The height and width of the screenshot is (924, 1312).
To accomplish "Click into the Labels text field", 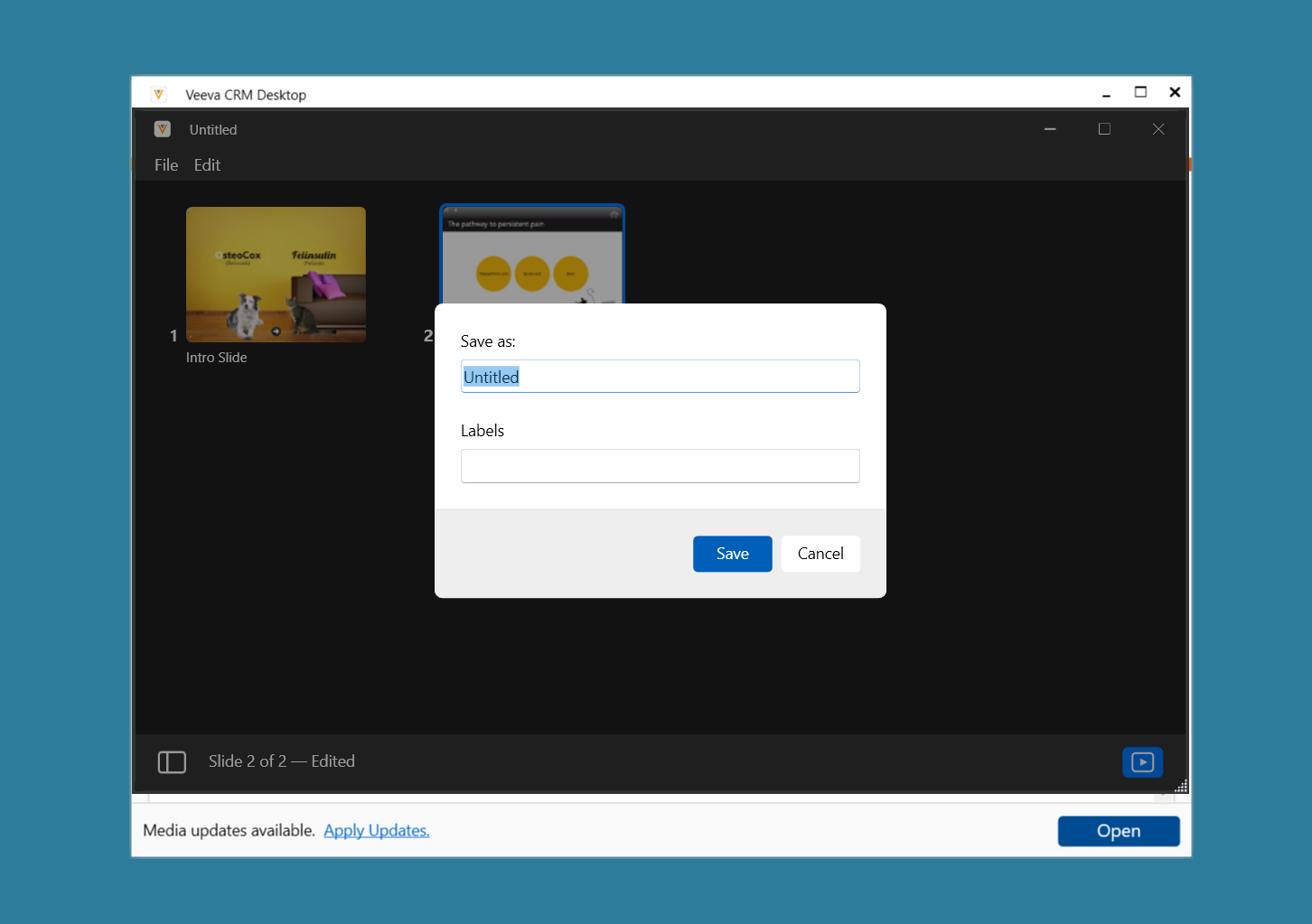I will coord(660,466).
